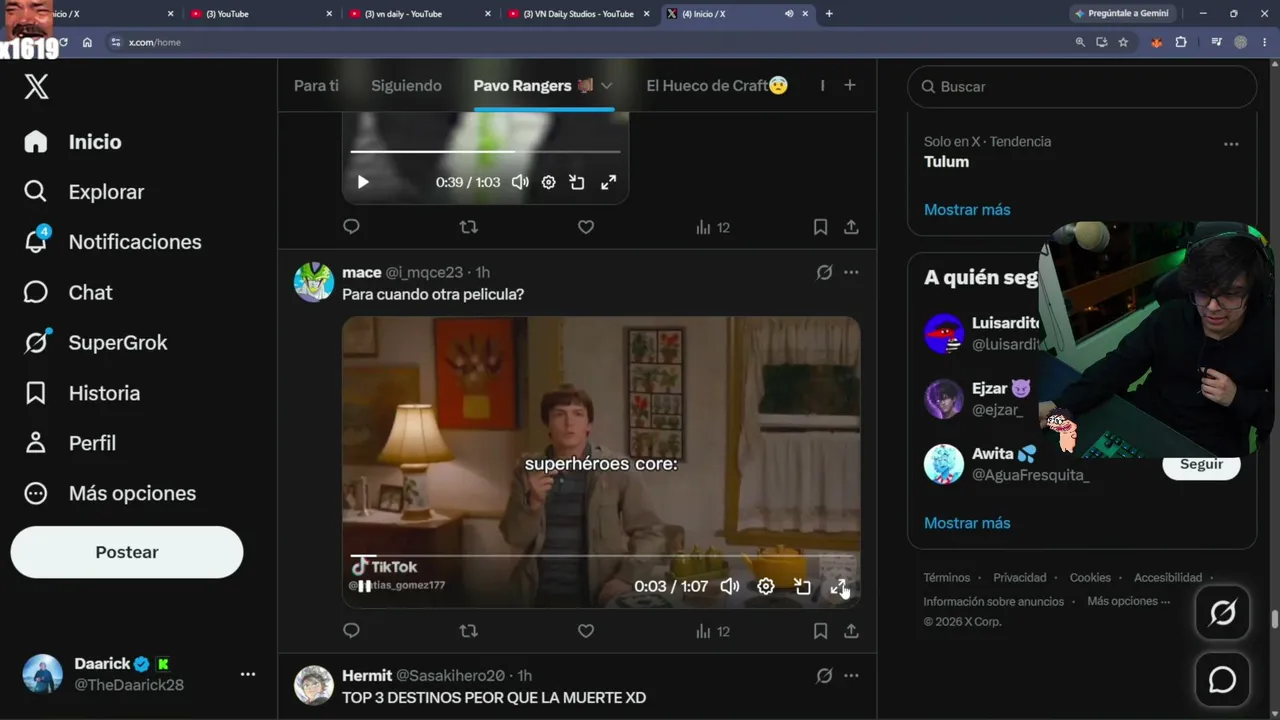Click Grok icon on Hermit's post
This screenshot has height=720, width=1280.
pyautogui.click(x=824, y=676)
